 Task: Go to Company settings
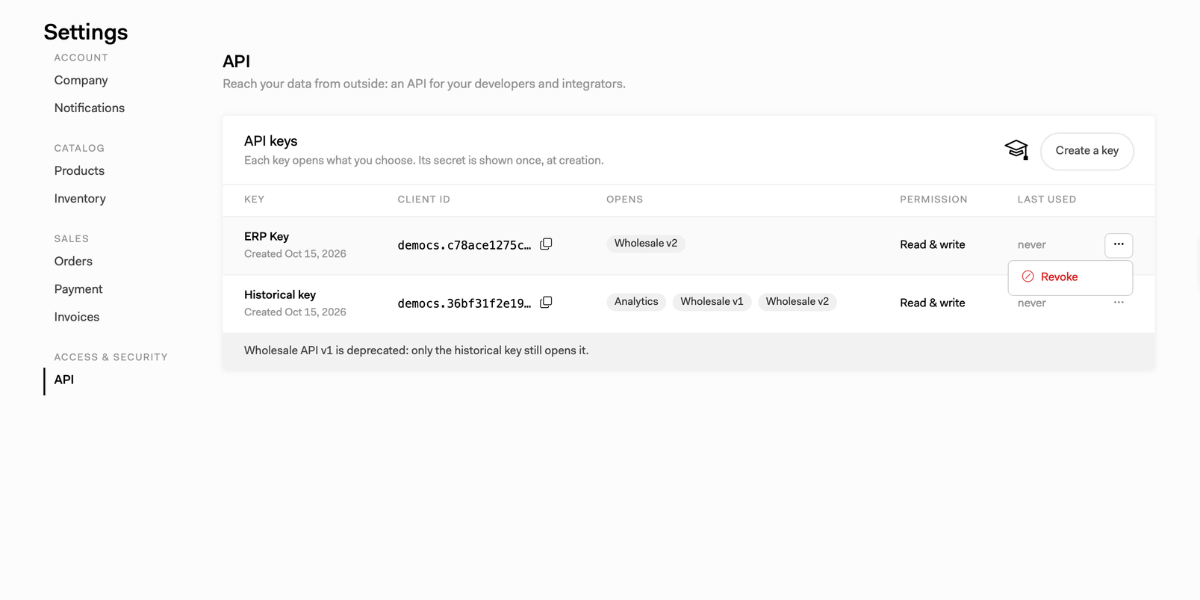81,80
